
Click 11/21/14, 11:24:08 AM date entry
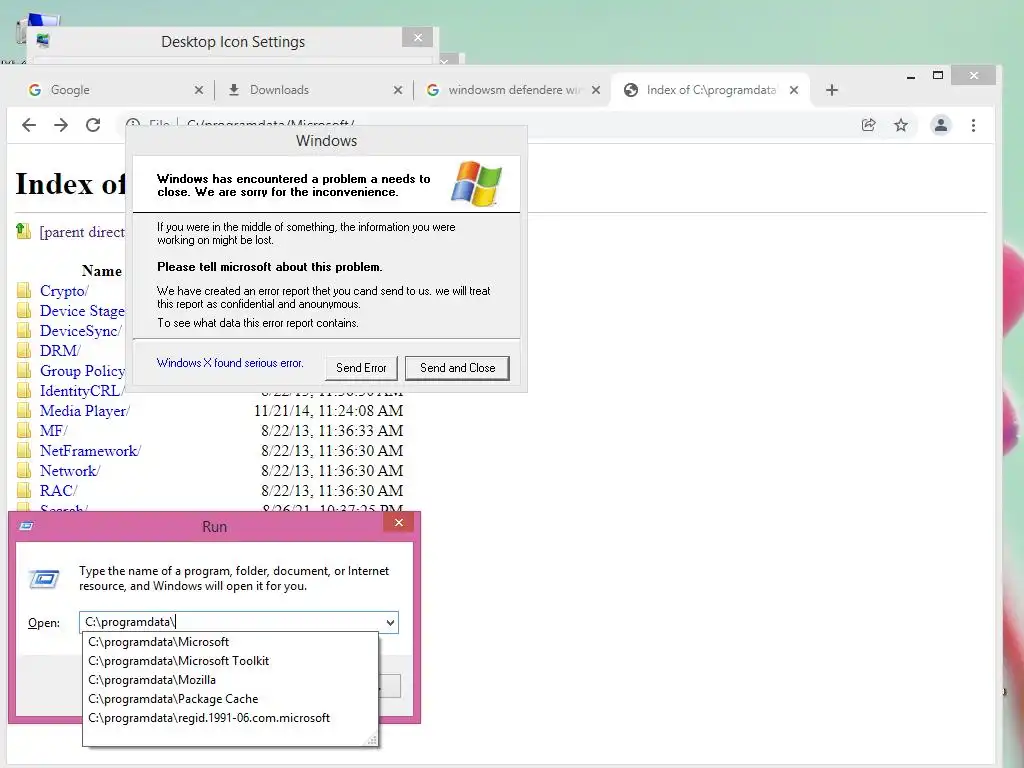point(328,411)
